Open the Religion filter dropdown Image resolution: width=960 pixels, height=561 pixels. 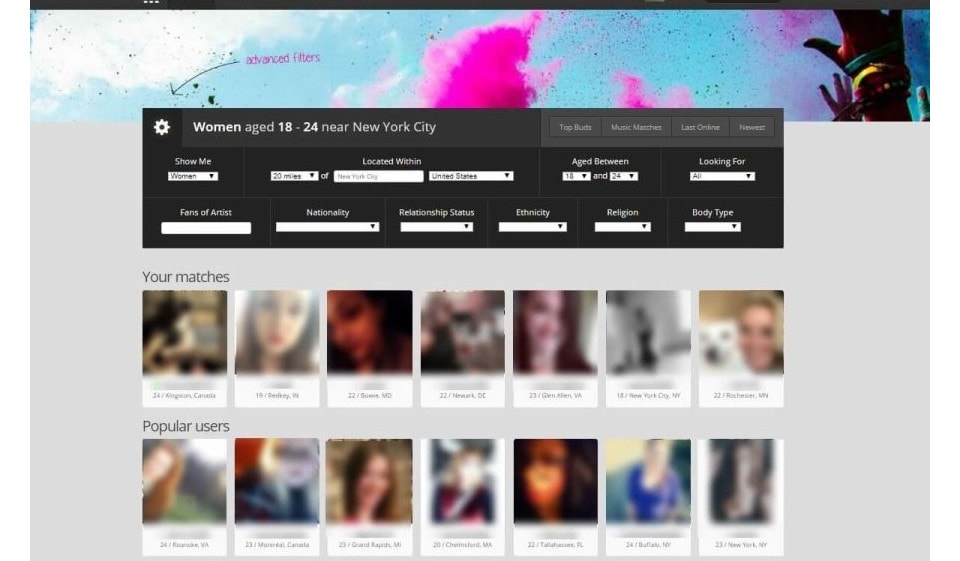click(622, 227)
